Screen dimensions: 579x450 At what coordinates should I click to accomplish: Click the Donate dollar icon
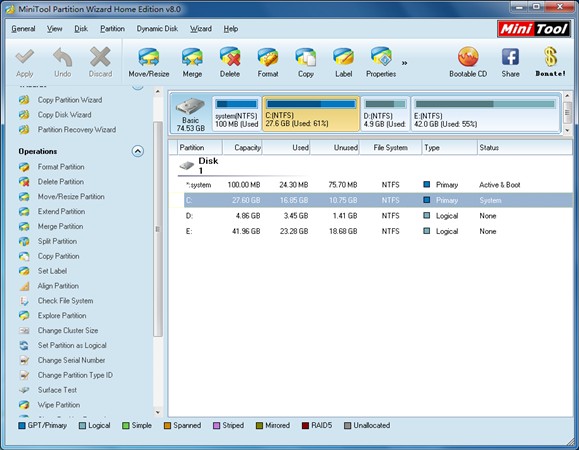point(550,57)
